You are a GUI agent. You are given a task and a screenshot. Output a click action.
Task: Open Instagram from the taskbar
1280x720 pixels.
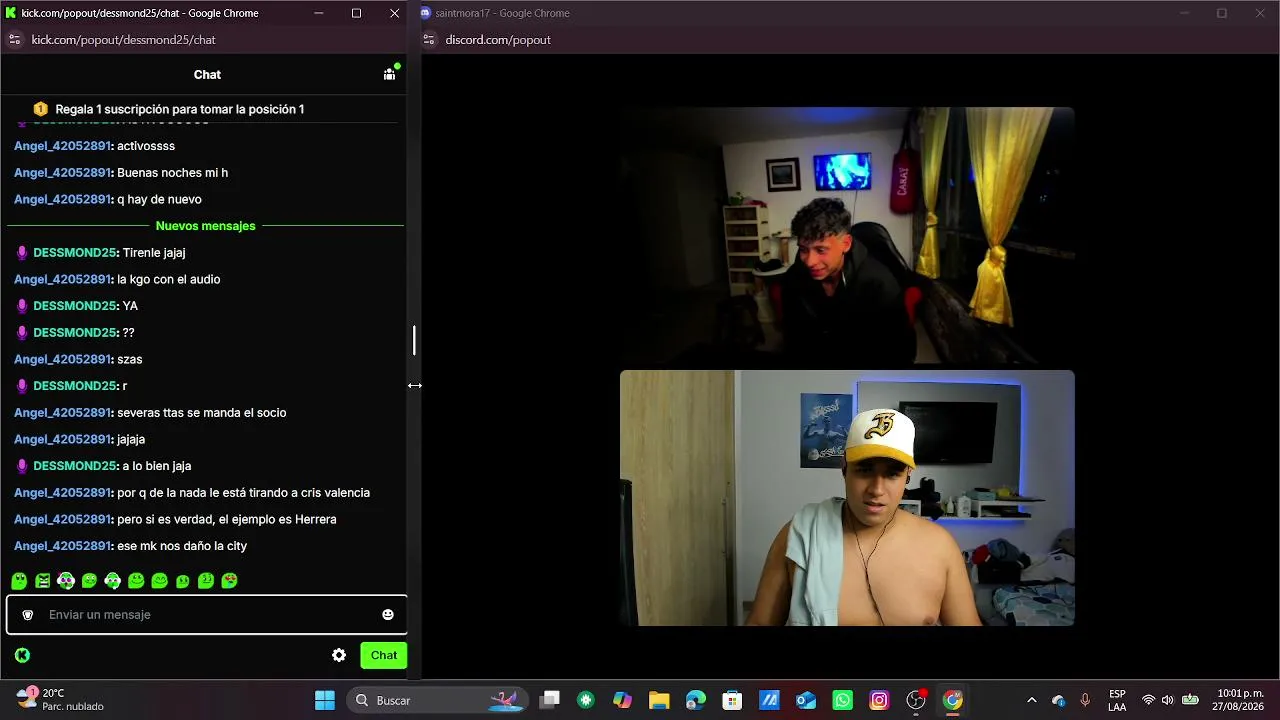[x=879, y=700]
